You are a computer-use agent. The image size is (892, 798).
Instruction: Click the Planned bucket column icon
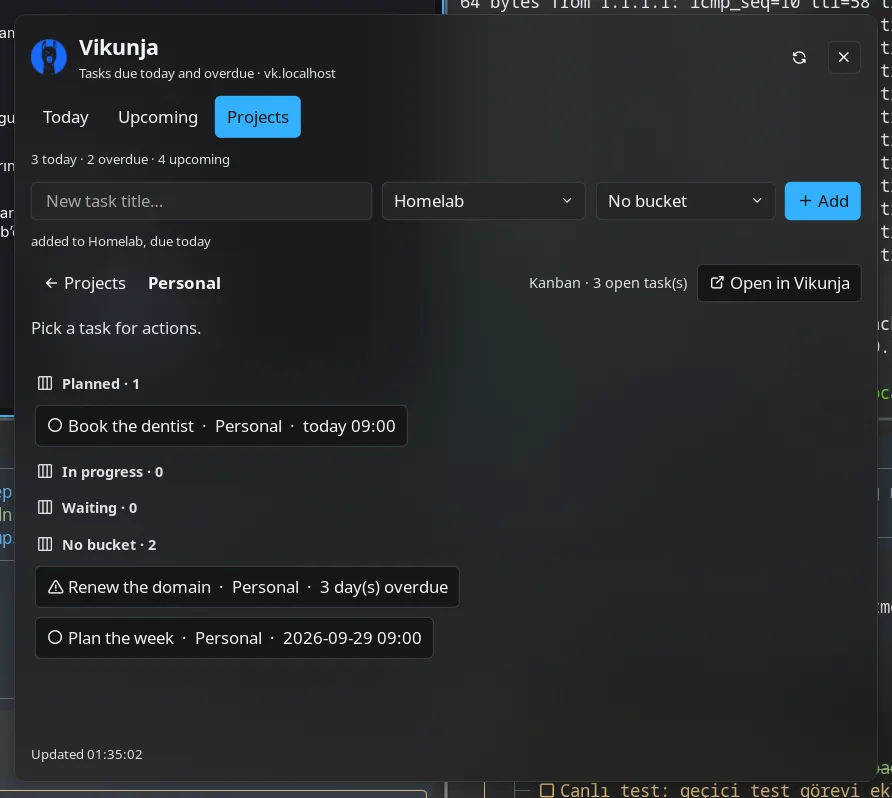pyautogui.click(x=45, y=383)
